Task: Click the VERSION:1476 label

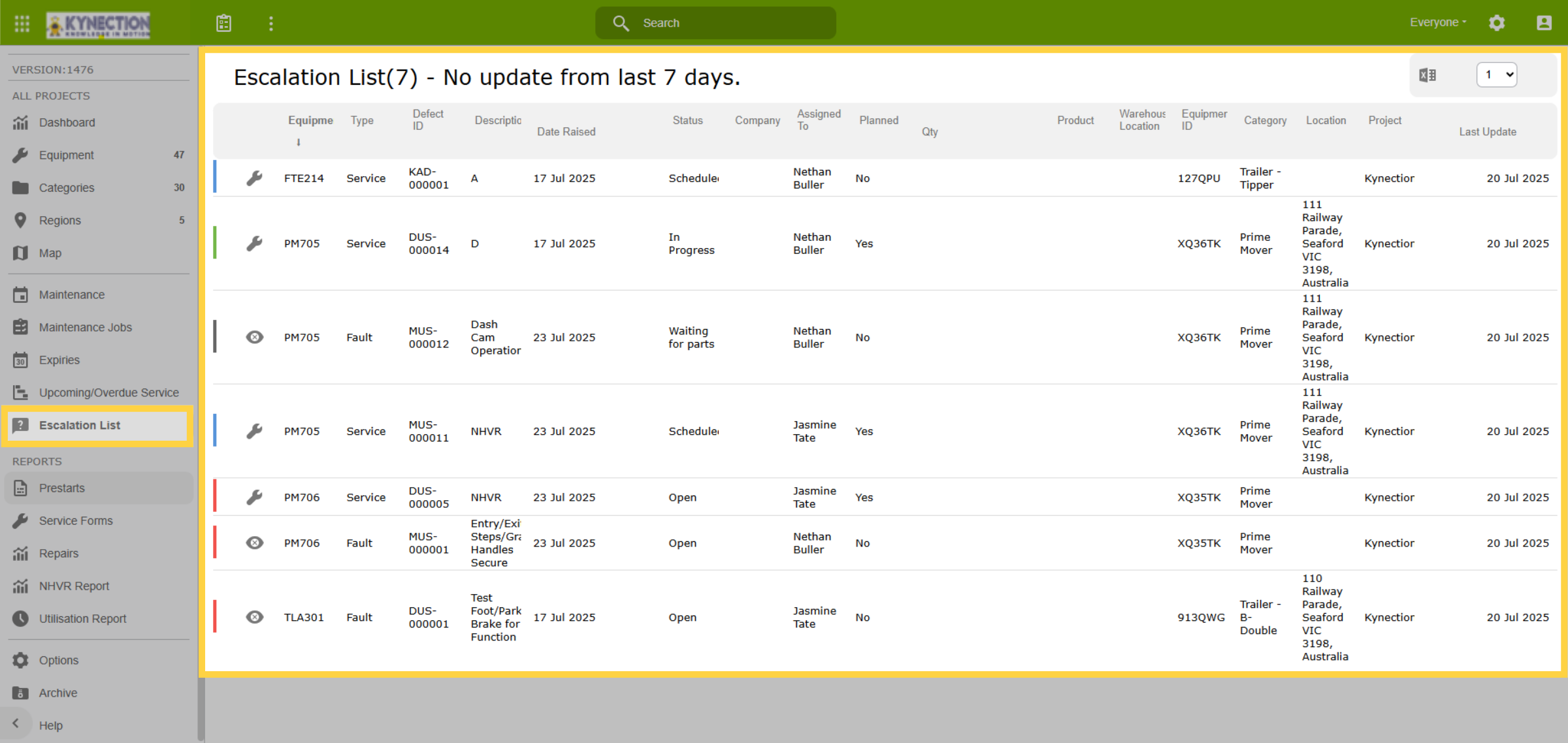Action: pos(53,69)
